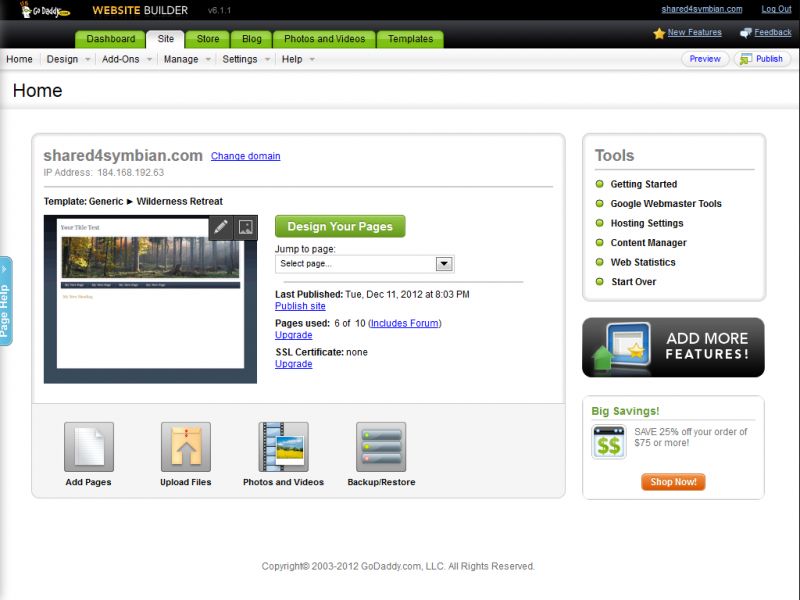Click the image icon on template preview
This screenshot has width=800, height=600.
tap(245, 227)
